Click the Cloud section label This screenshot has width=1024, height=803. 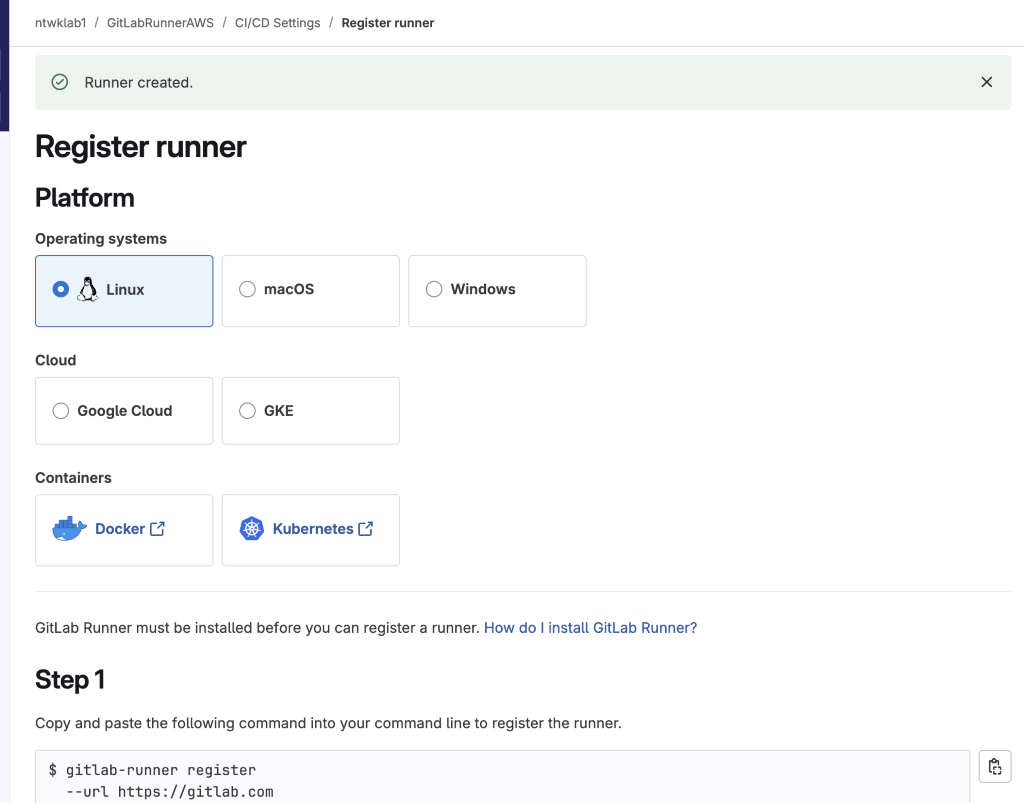point(56,360)
